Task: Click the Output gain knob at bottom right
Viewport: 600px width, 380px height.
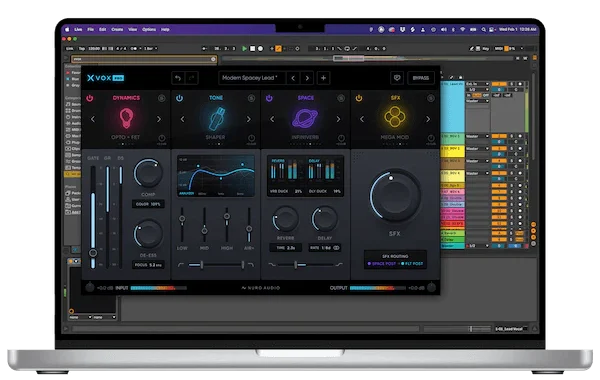Action: pyautogui.click(x=432, y=287)
